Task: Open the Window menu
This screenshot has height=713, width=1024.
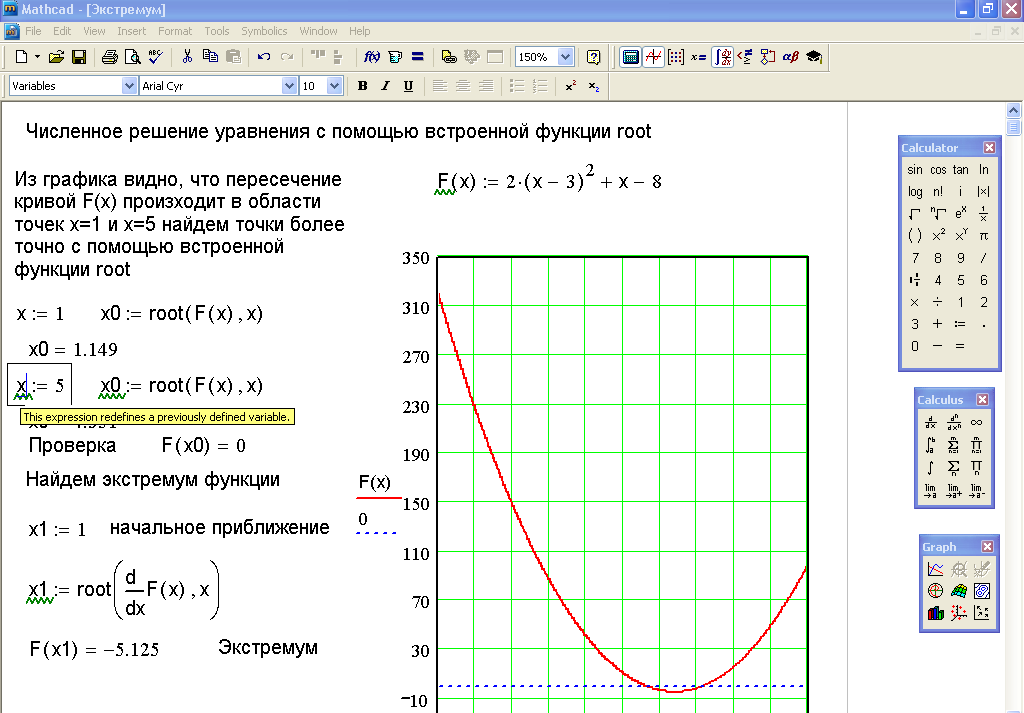Action: pyautogui.click(x=318, y=31)
